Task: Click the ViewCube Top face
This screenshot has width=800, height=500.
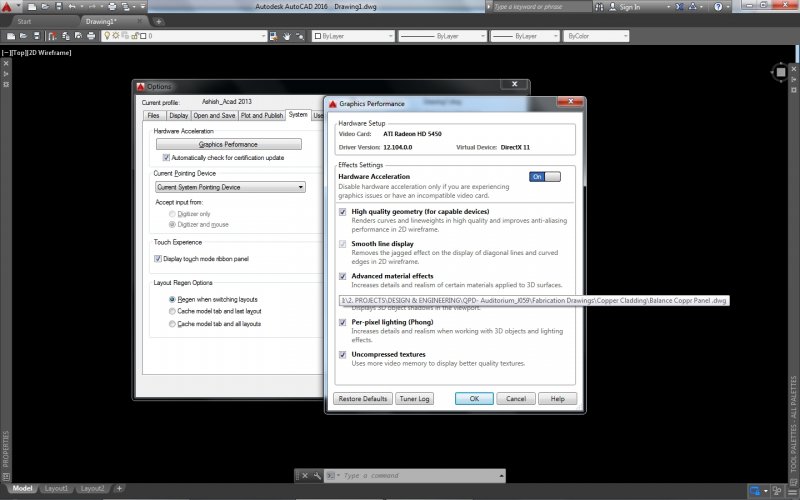Action: coord(781,72)
